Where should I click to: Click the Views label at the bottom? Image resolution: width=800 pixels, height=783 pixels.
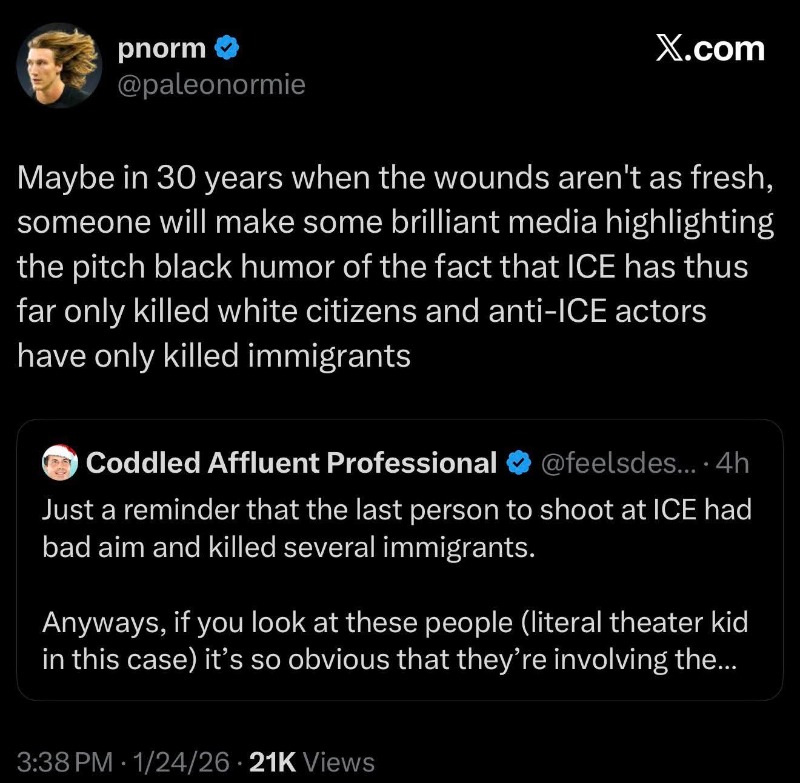(338, 762)
